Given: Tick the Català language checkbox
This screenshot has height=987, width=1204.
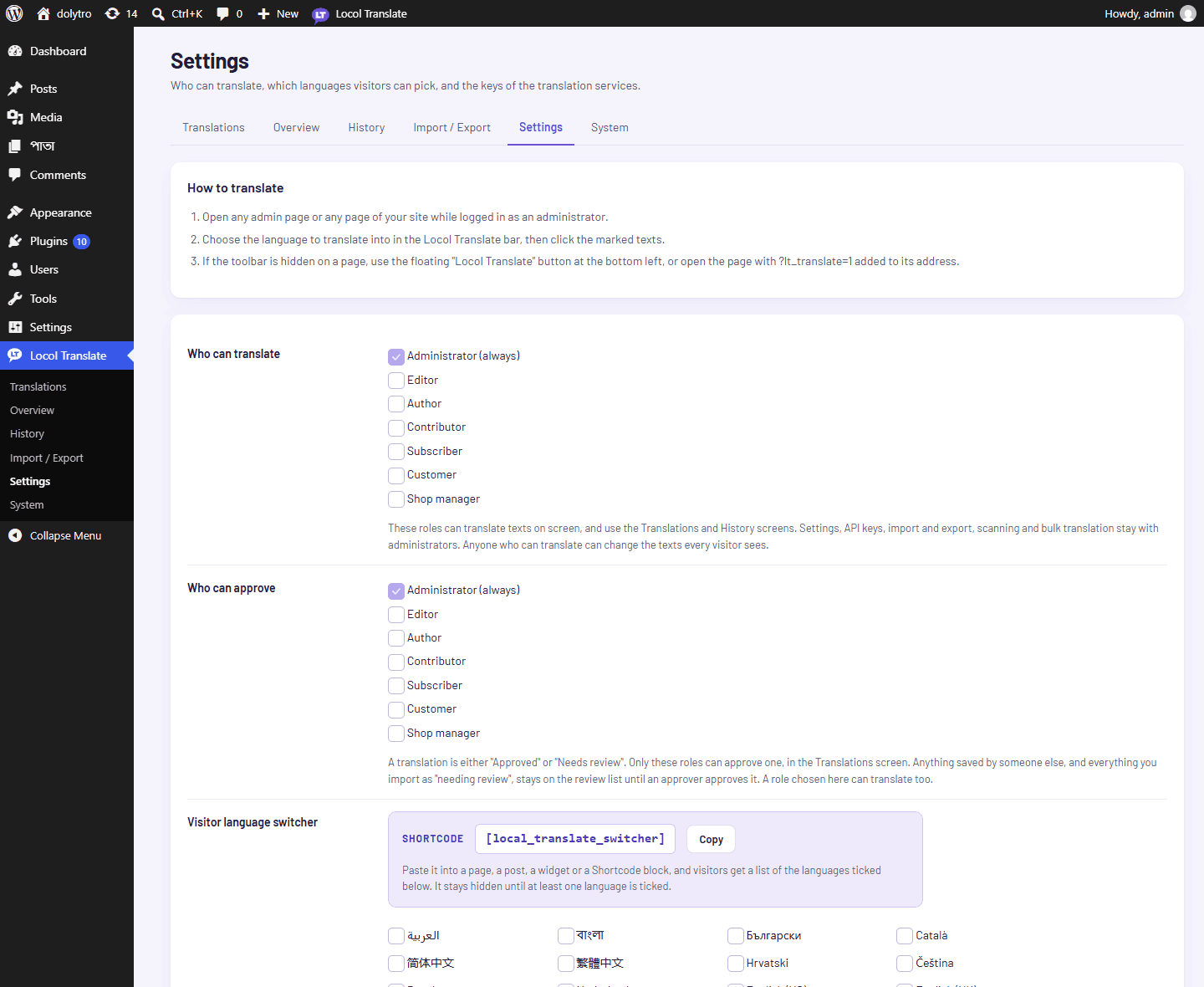Looking at the screenshot, I should [x=905, y=936].
